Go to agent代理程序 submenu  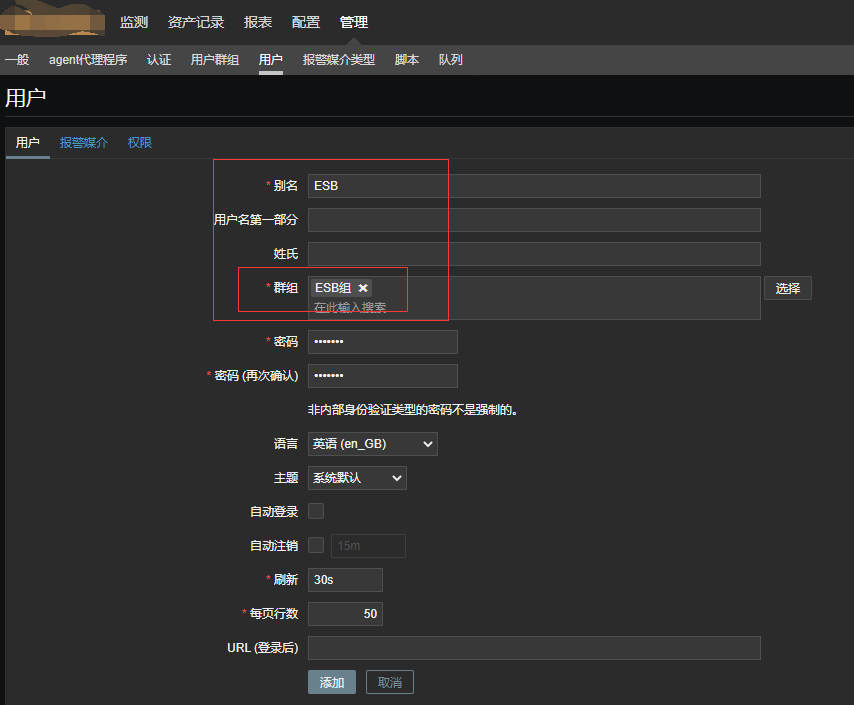point(88,59)
